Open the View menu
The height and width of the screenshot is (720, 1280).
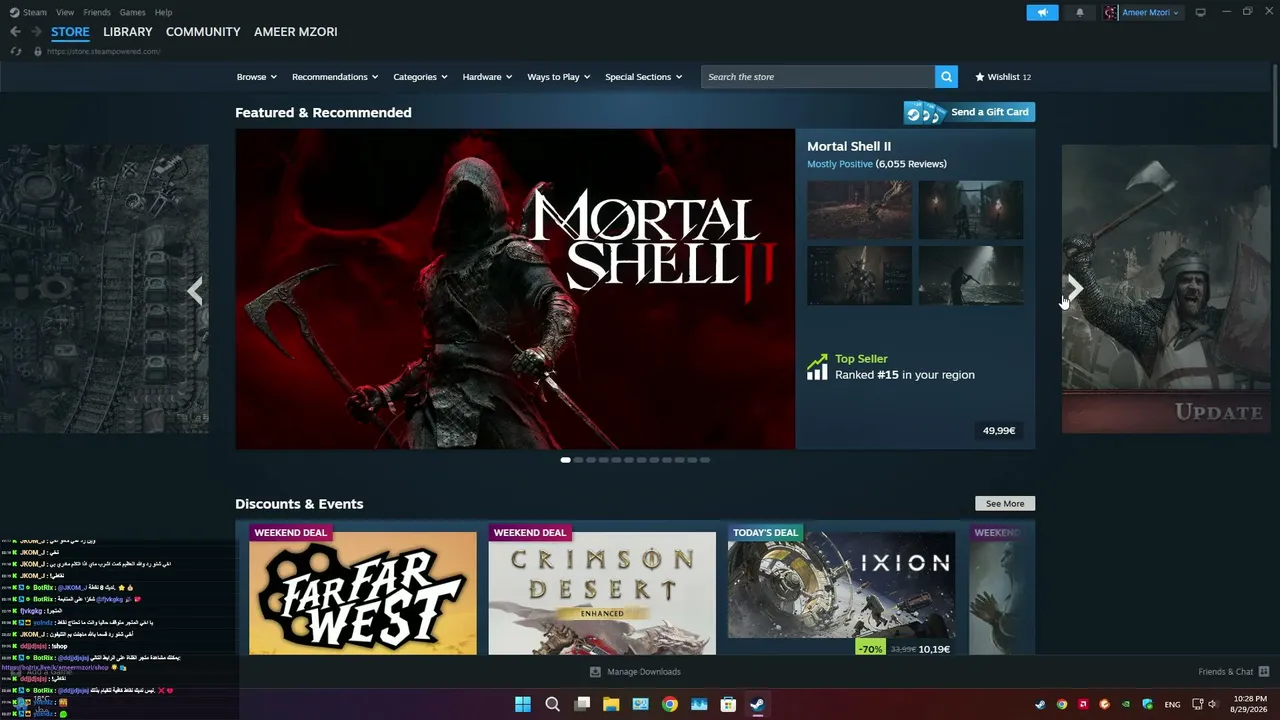[x=65, y=12]
